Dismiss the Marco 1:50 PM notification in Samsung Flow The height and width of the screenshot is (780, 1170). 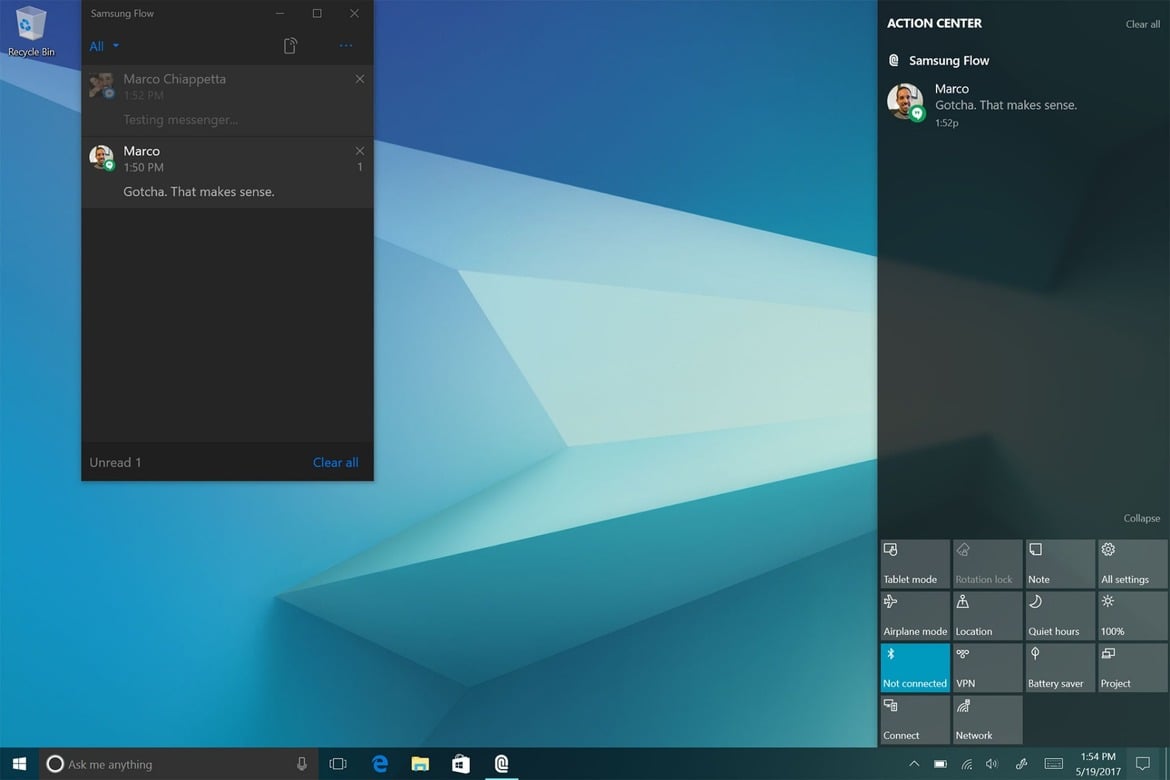pyautogui.click(x=360, y=151)
